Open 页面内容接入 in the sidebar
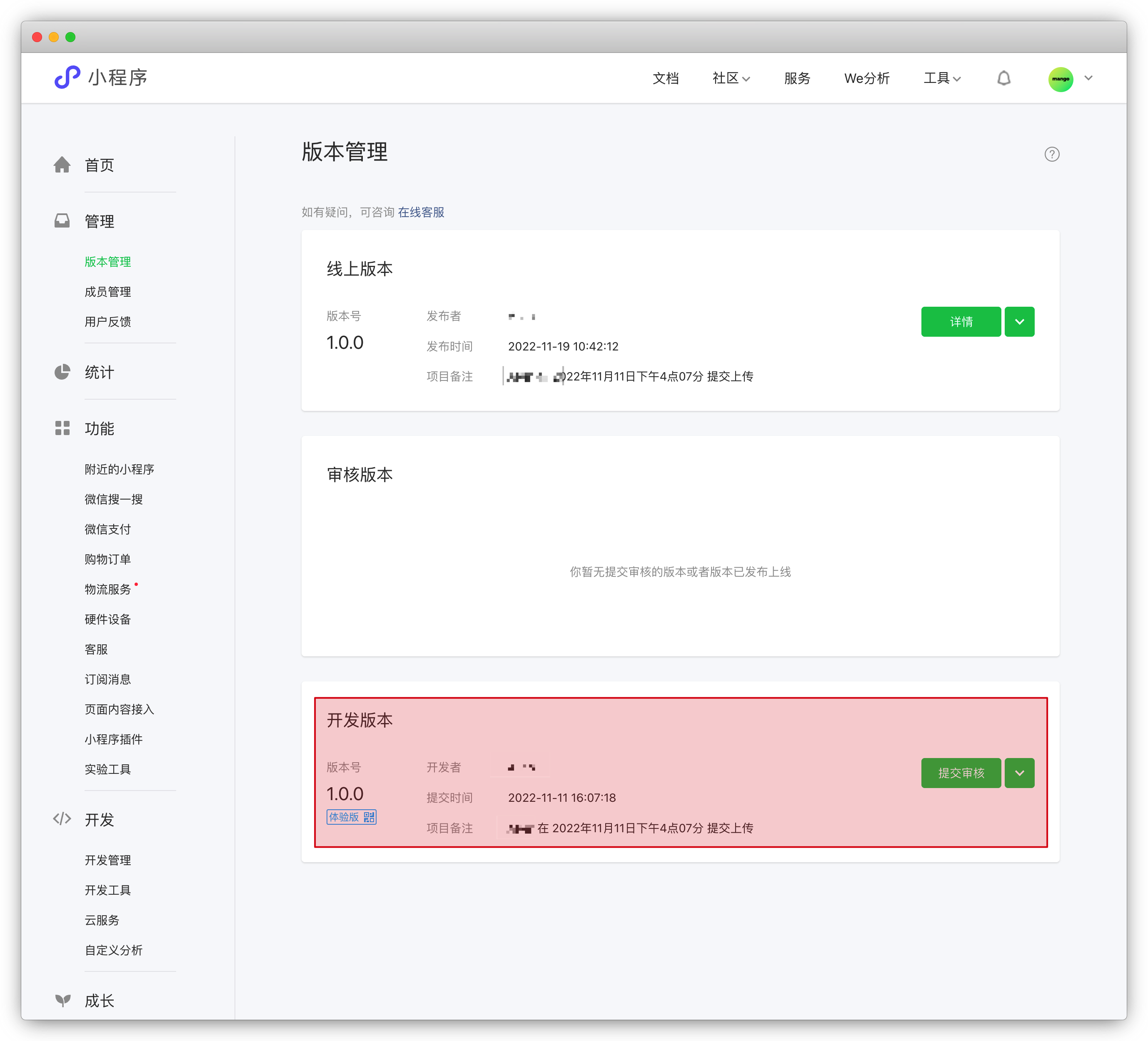The width and height of the screenshot is (1148, 1041). [x=119, y=709]
